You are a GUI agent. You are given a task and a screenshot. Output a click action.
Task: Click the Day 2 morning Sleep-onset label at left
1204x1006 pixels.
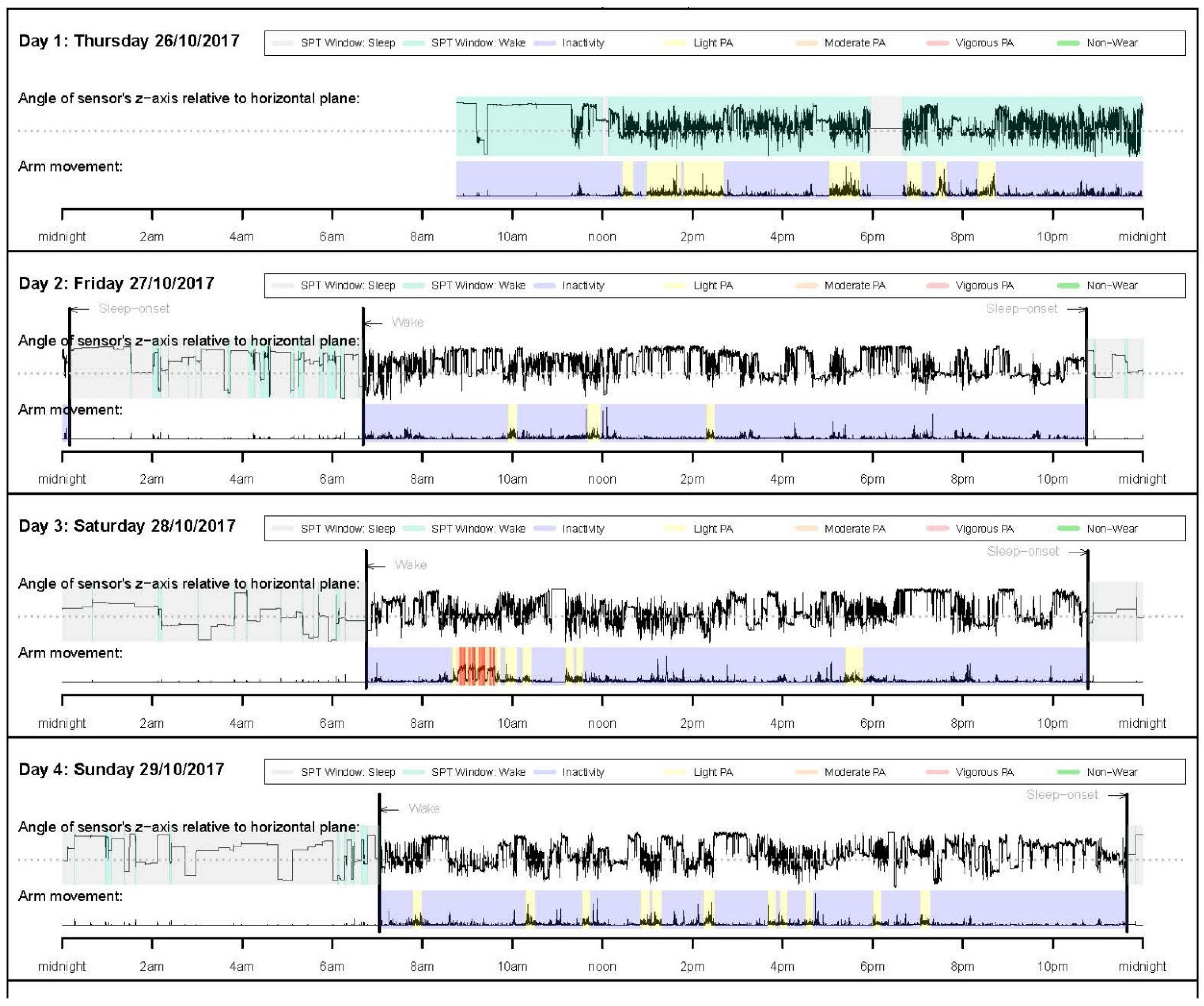tap(134, 309)
